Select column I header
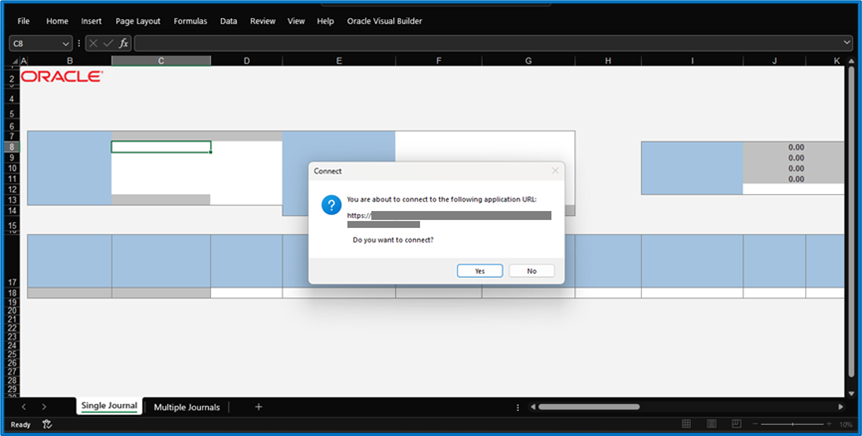This screenshot has width=862, height=436. point(692,61)
